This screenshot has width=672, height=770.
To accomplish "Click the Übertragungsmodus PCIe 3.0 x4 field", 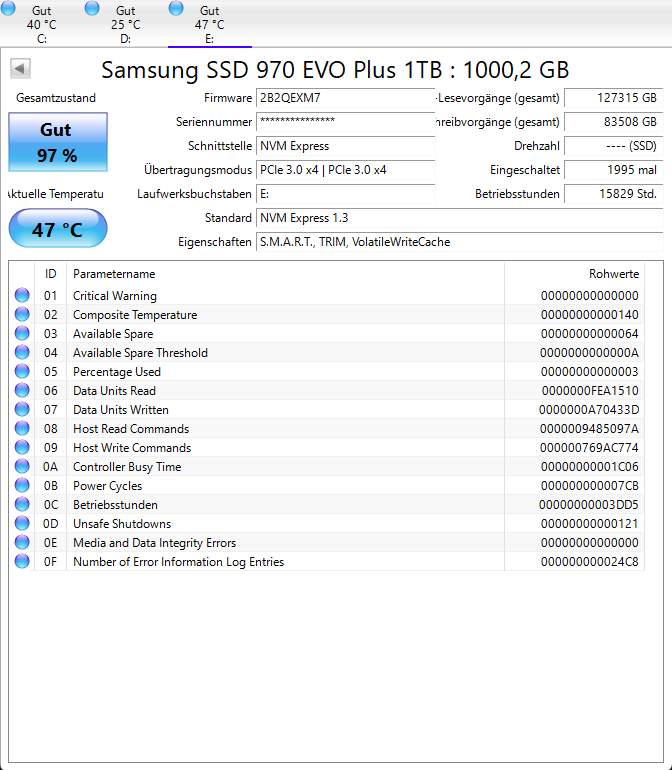I will click(345, 170).
